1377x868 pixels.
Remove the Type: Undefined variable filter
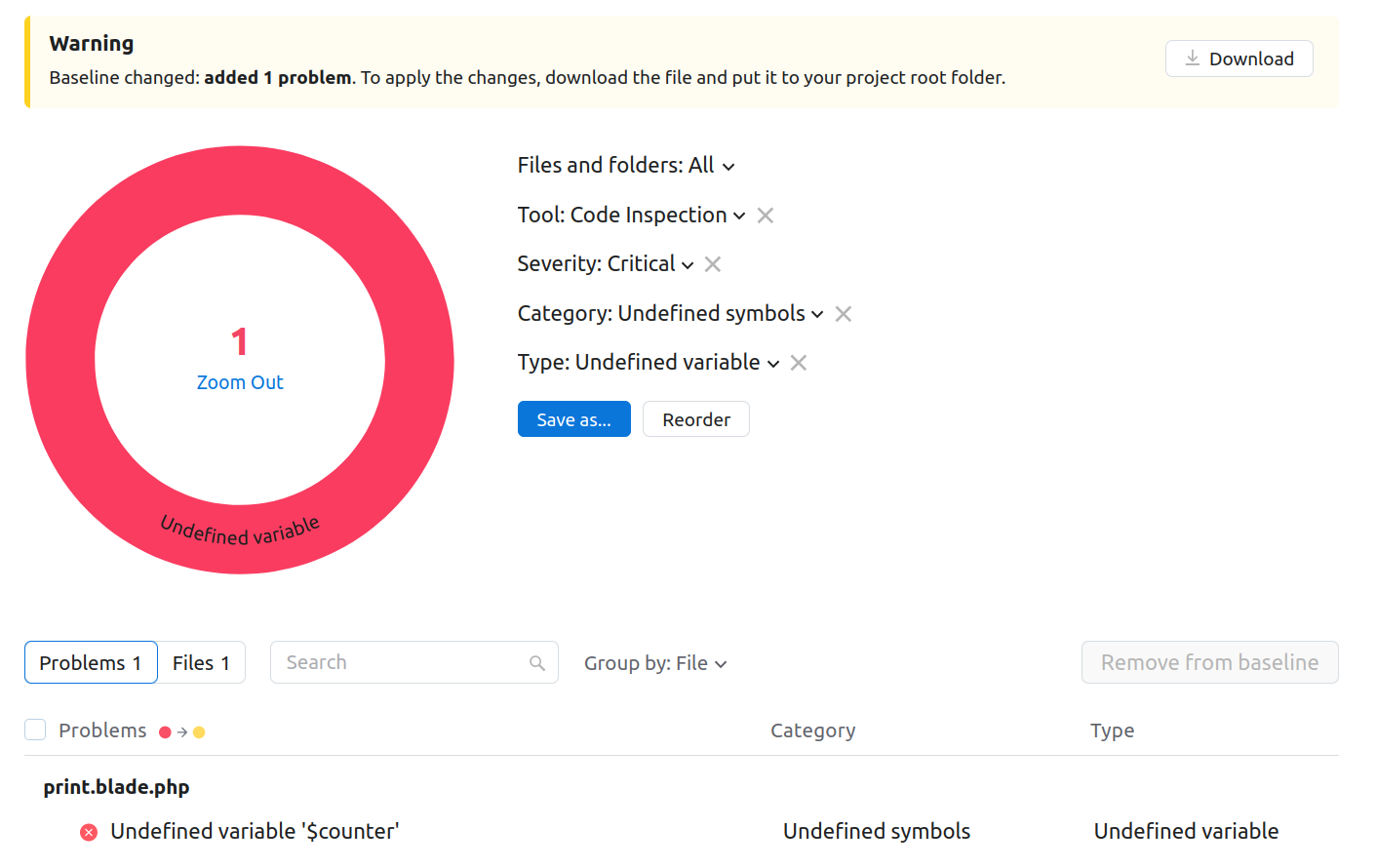(x=798, y=362)
